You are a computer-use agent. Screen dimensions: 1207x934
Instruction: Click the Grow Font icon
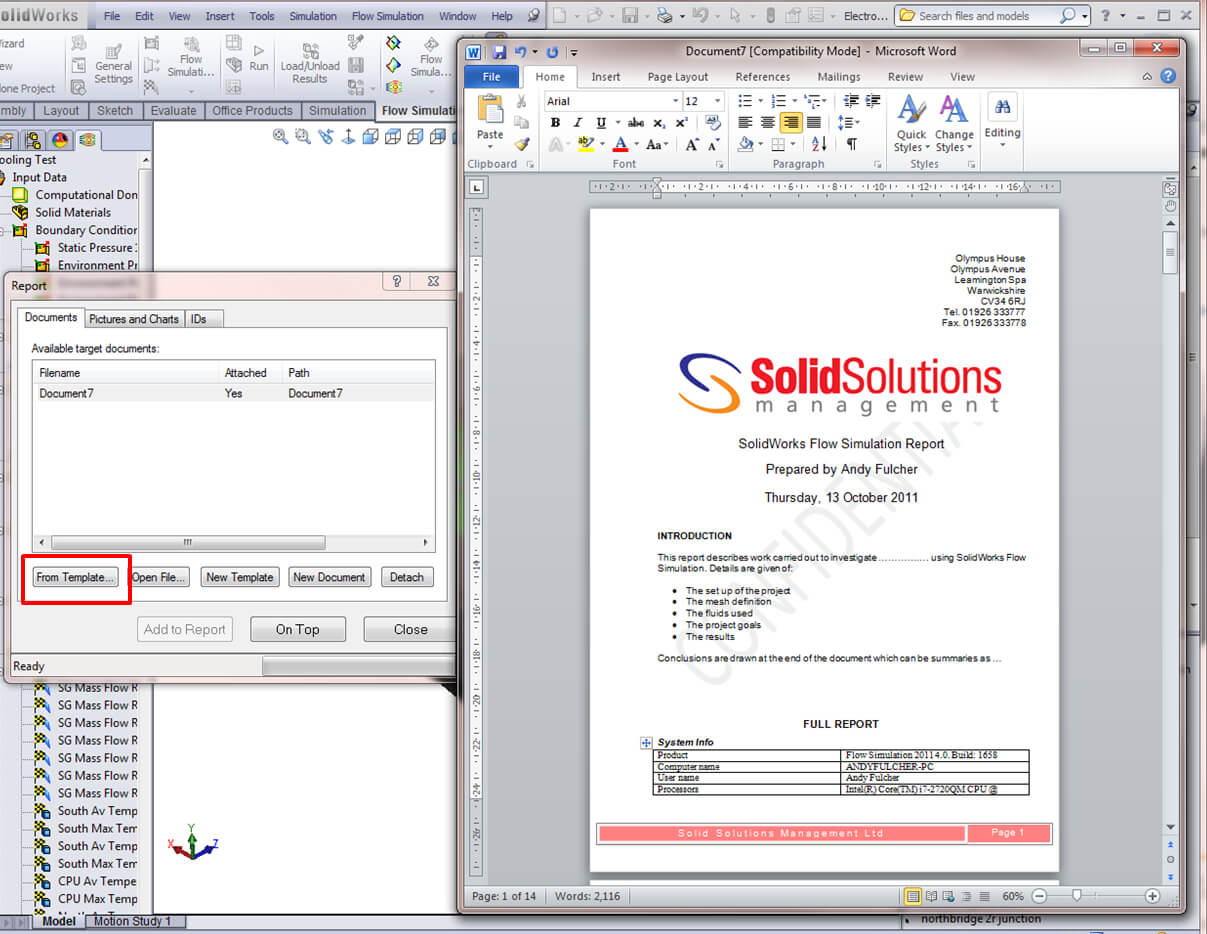tap(692, 145)
